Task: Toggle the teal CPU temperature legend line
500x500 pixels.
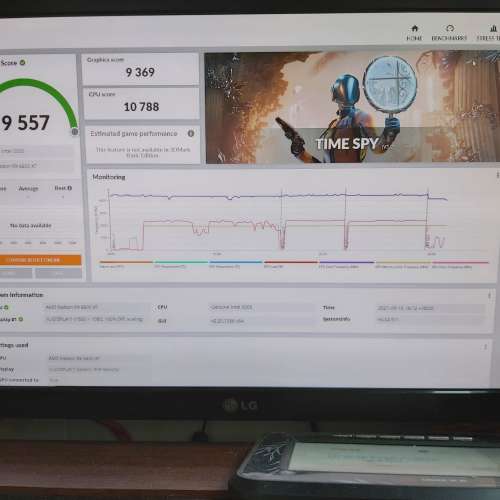Action: [181, 262]
